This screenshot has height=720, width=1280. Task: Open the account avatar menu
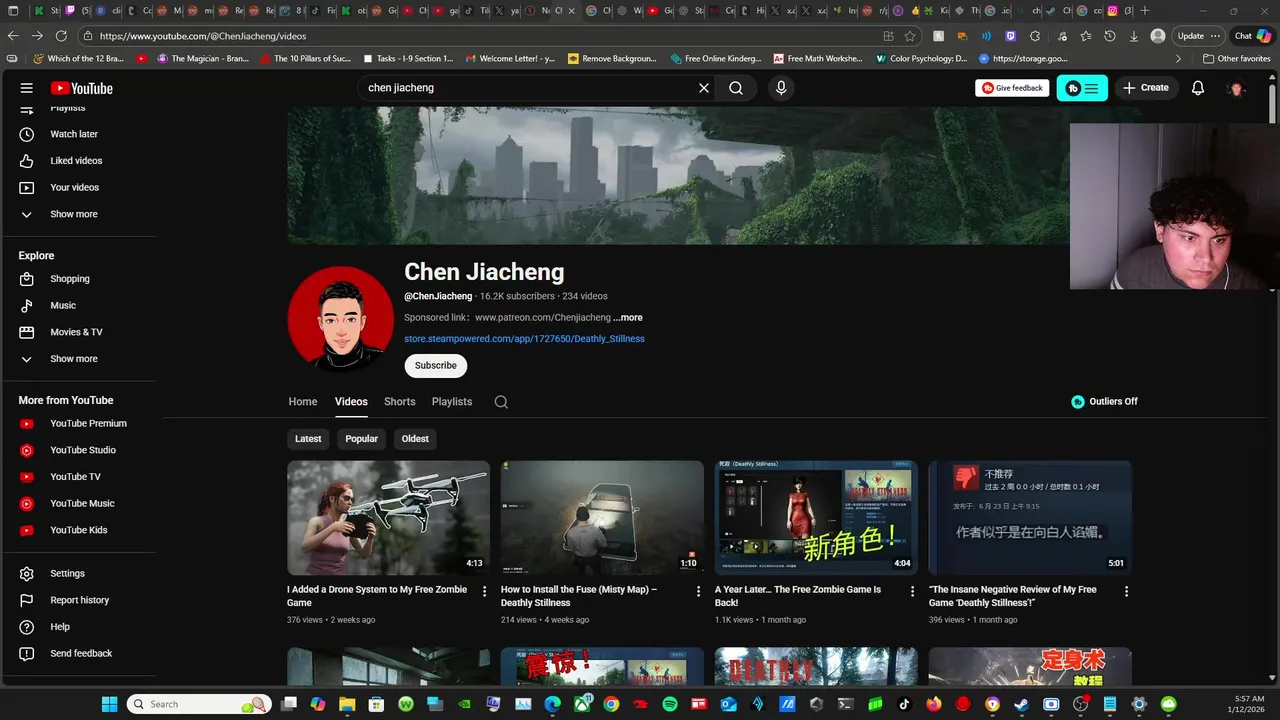[1236, 88]
